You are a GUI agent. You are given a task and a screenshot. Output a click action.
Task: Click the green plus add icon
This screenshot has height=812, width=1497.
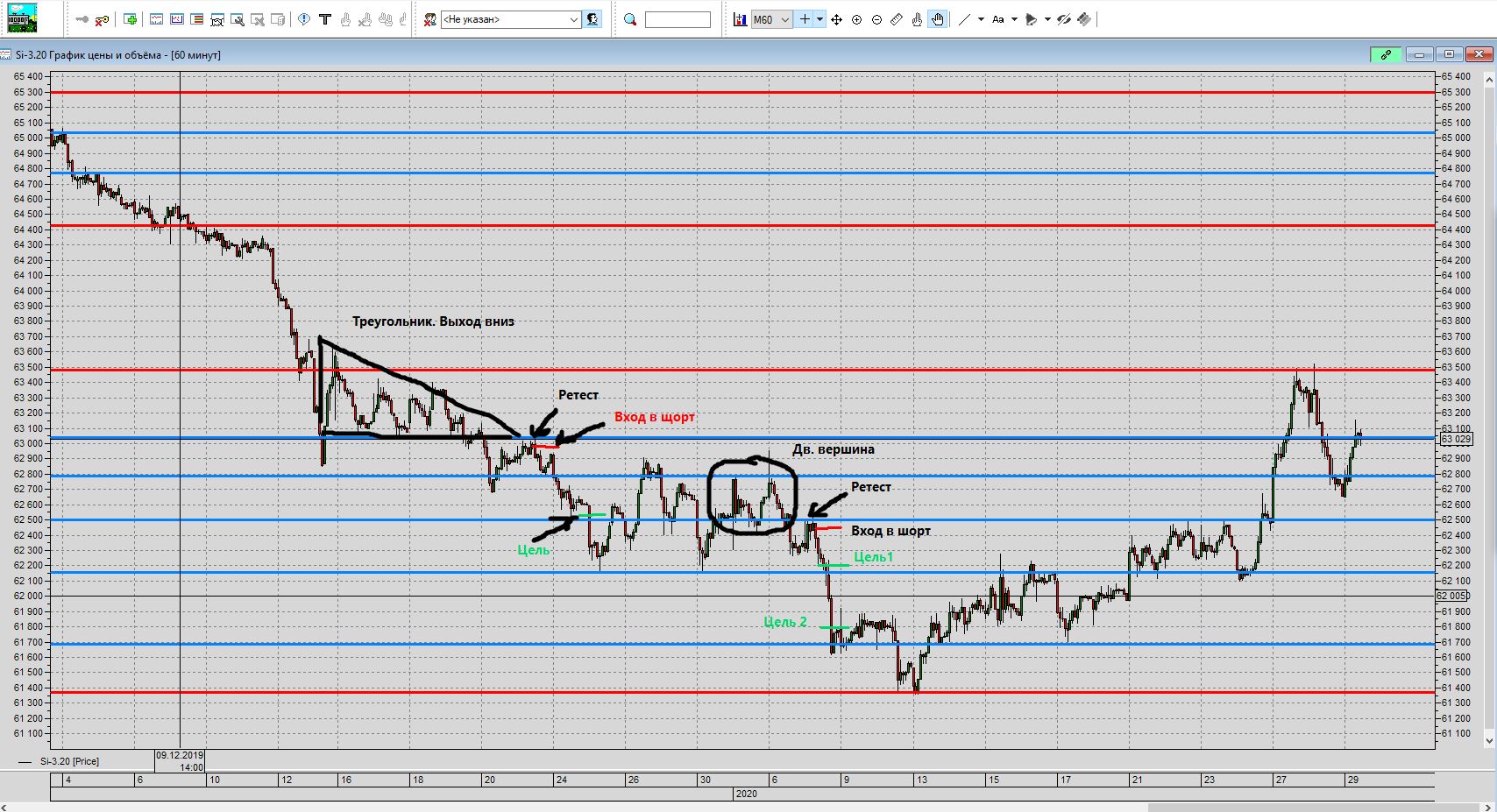click(x=131, y=19)
